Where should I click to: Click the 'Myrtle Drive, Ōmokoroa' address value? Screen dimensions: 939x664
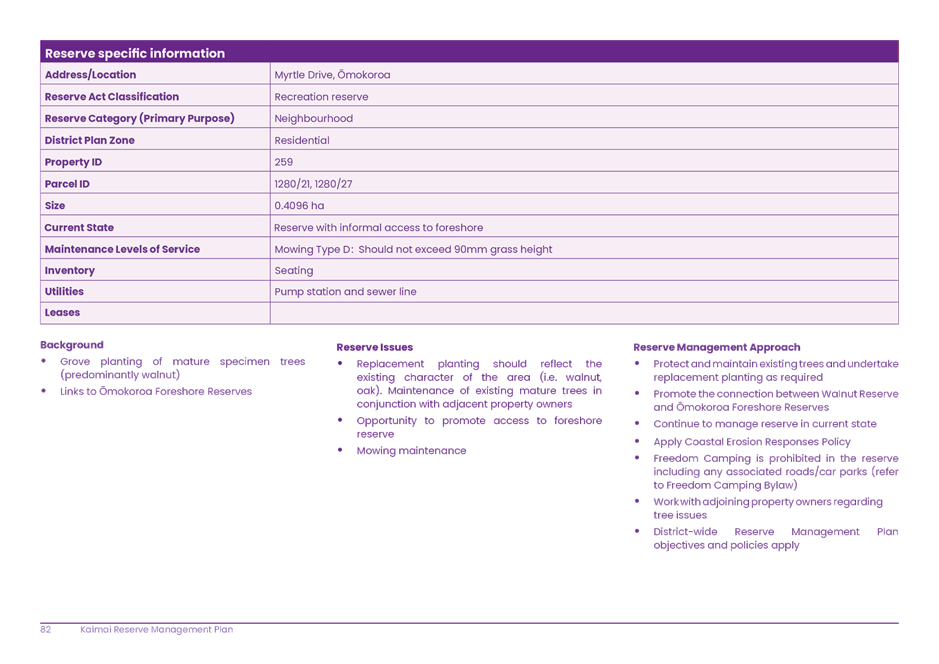(332, 75)
